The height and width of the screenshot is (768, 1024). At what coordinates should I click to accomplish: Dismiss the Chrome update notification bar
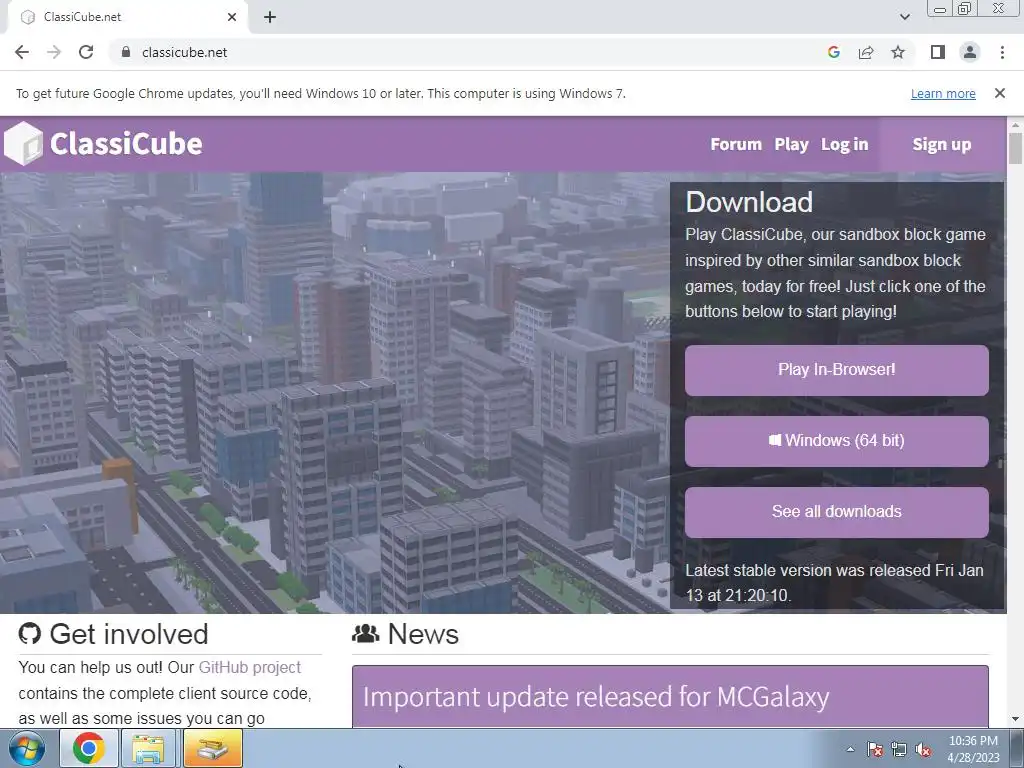click(999, 93)
